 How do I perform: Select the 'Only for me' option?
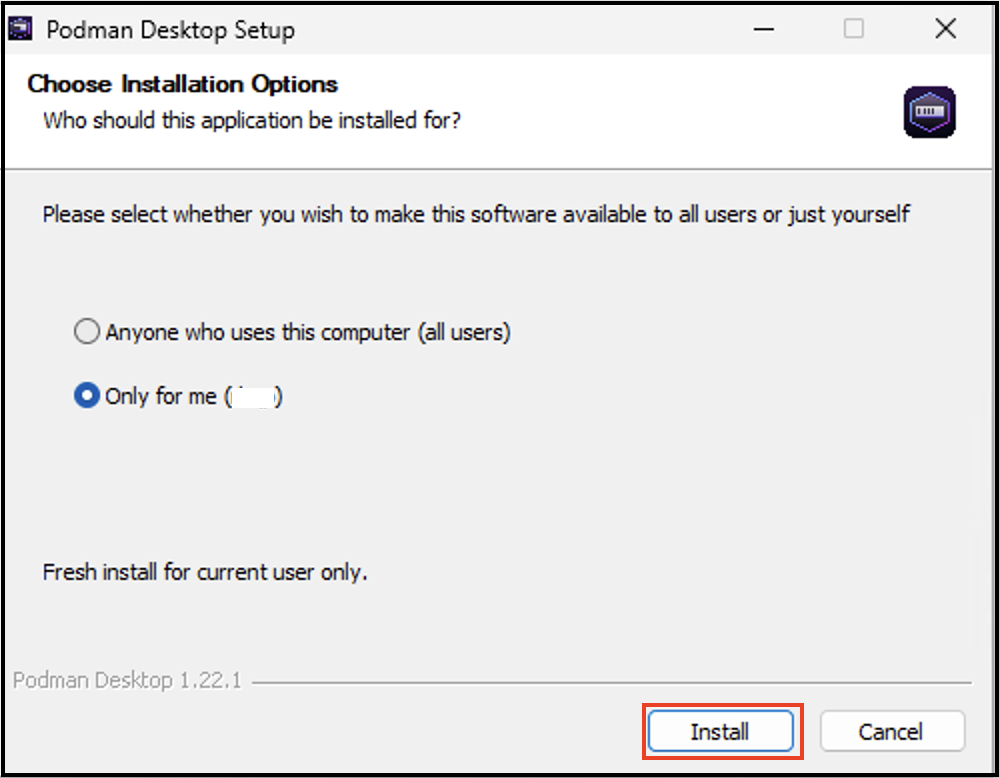tap(87, 395)
